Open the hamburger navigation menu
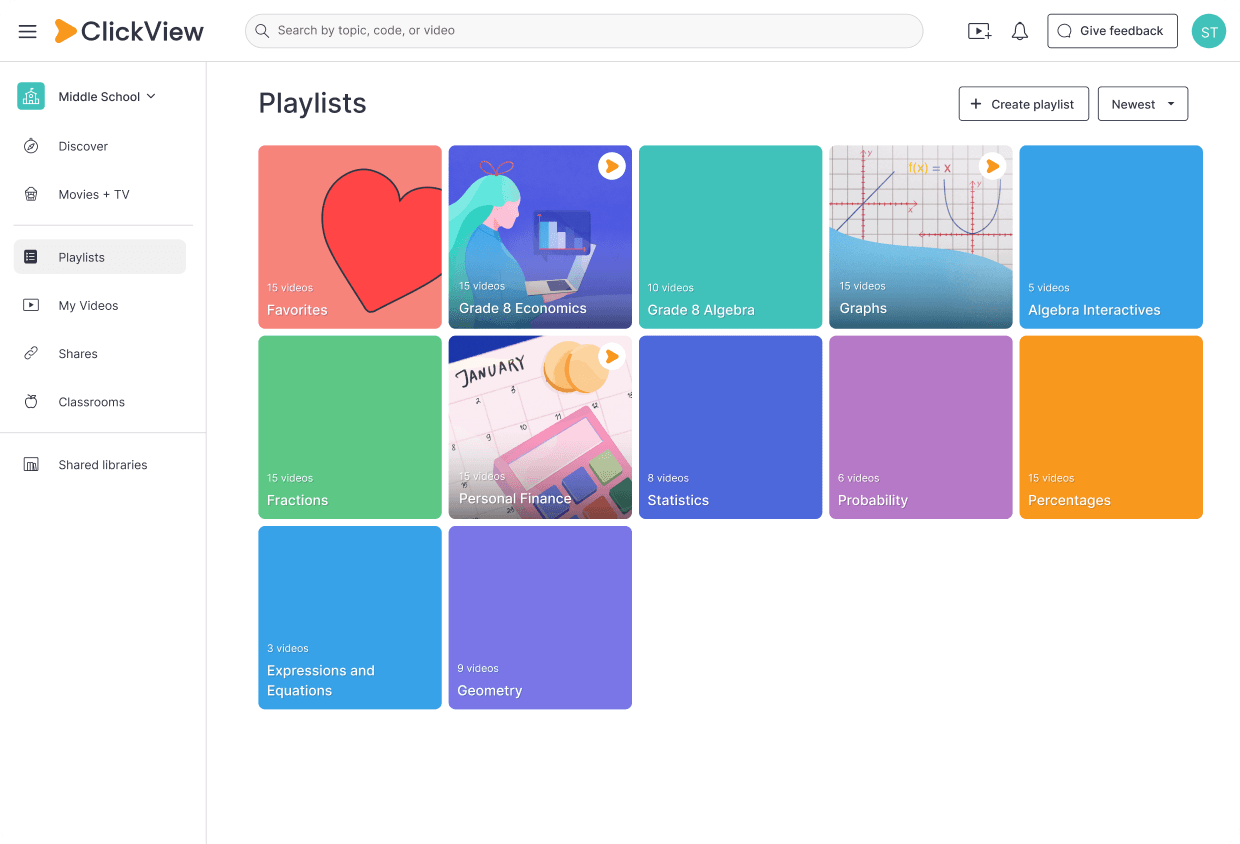Viewport: 1240px width, 844px height. coord(28,31)
